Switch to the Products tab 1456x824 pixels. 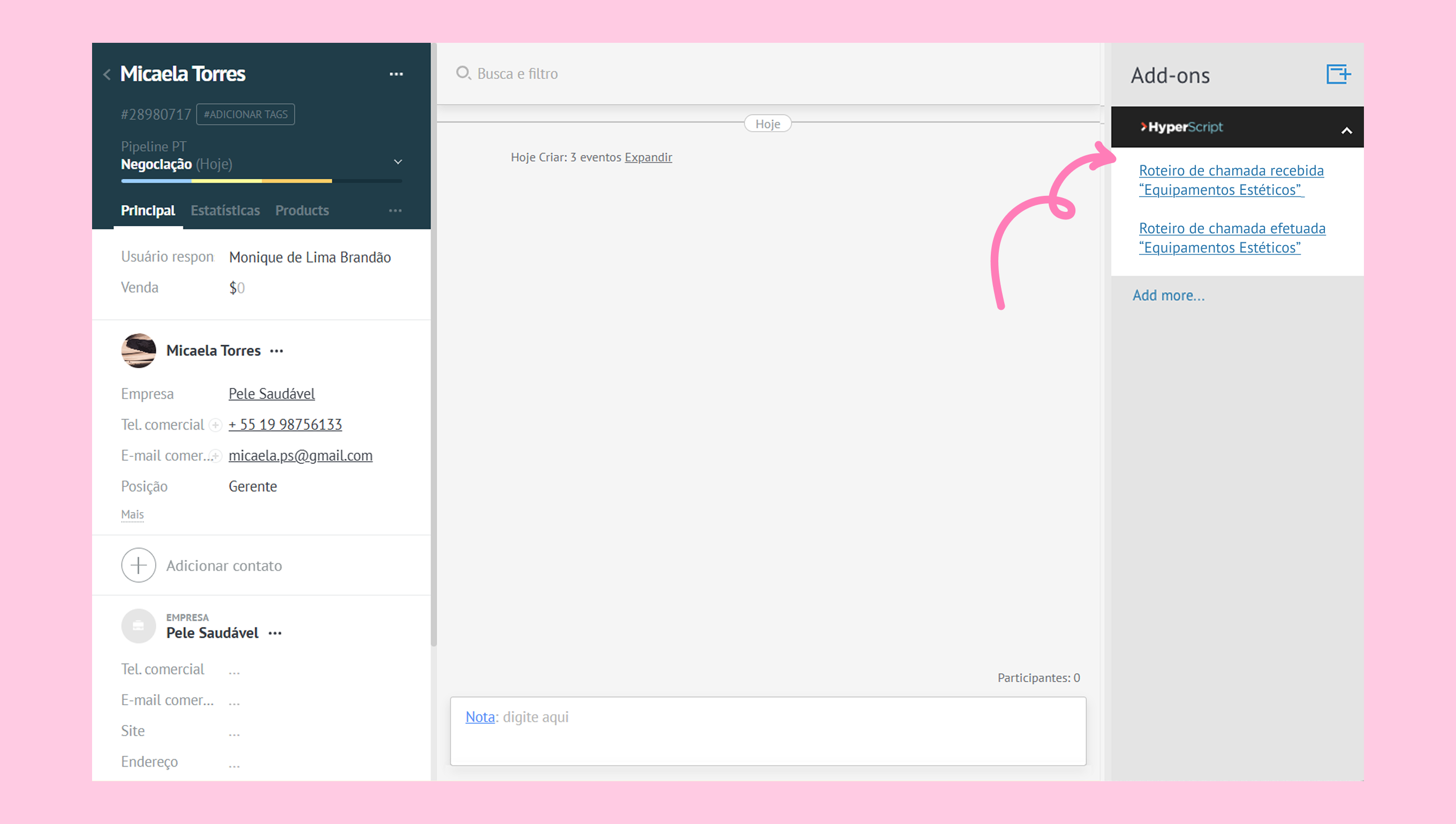coord(302,210)
